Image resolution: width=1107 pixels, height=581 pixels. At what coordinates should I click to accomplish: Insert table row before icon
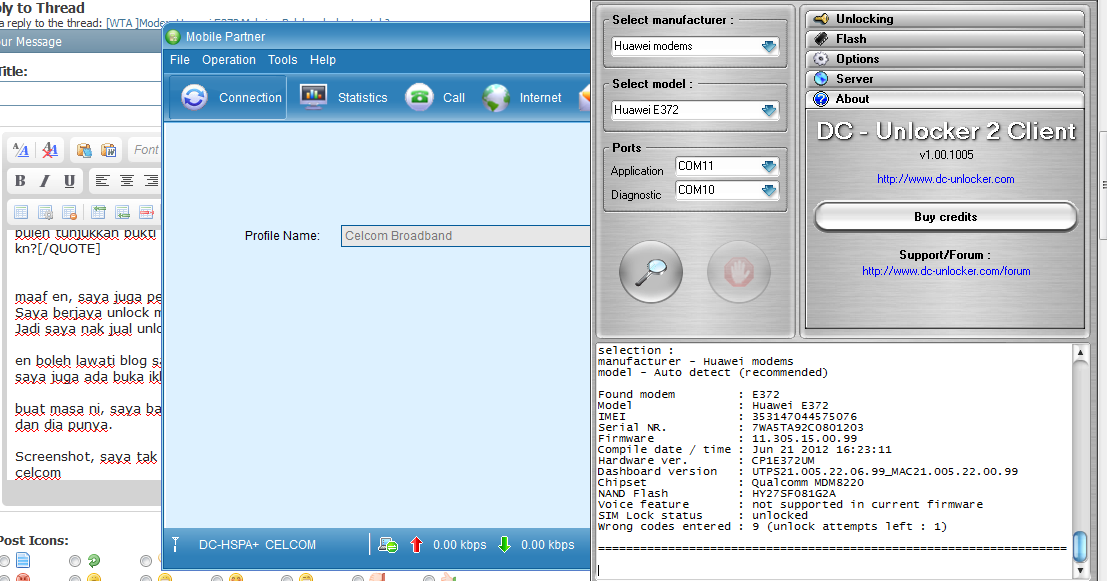[x=98, y=212]
